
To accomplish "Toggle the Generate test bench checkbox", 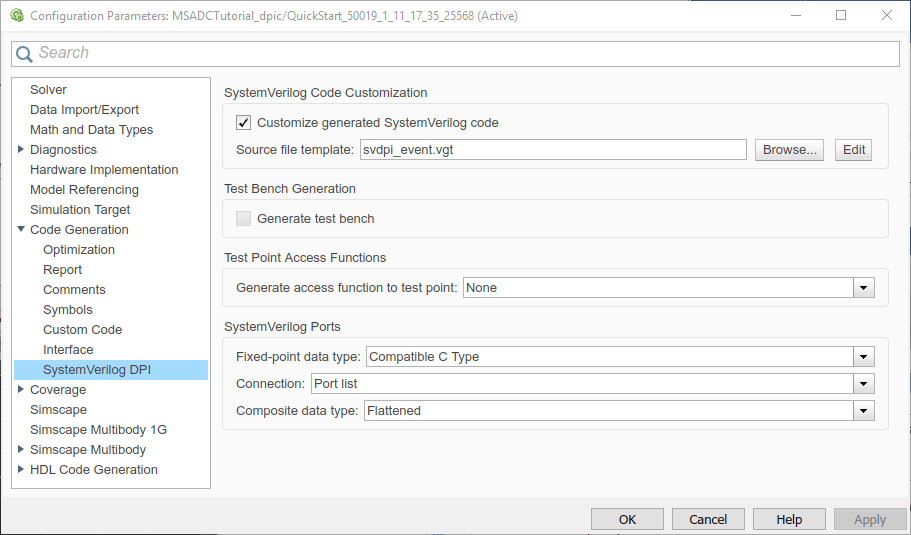I will (x=243, y=218).
